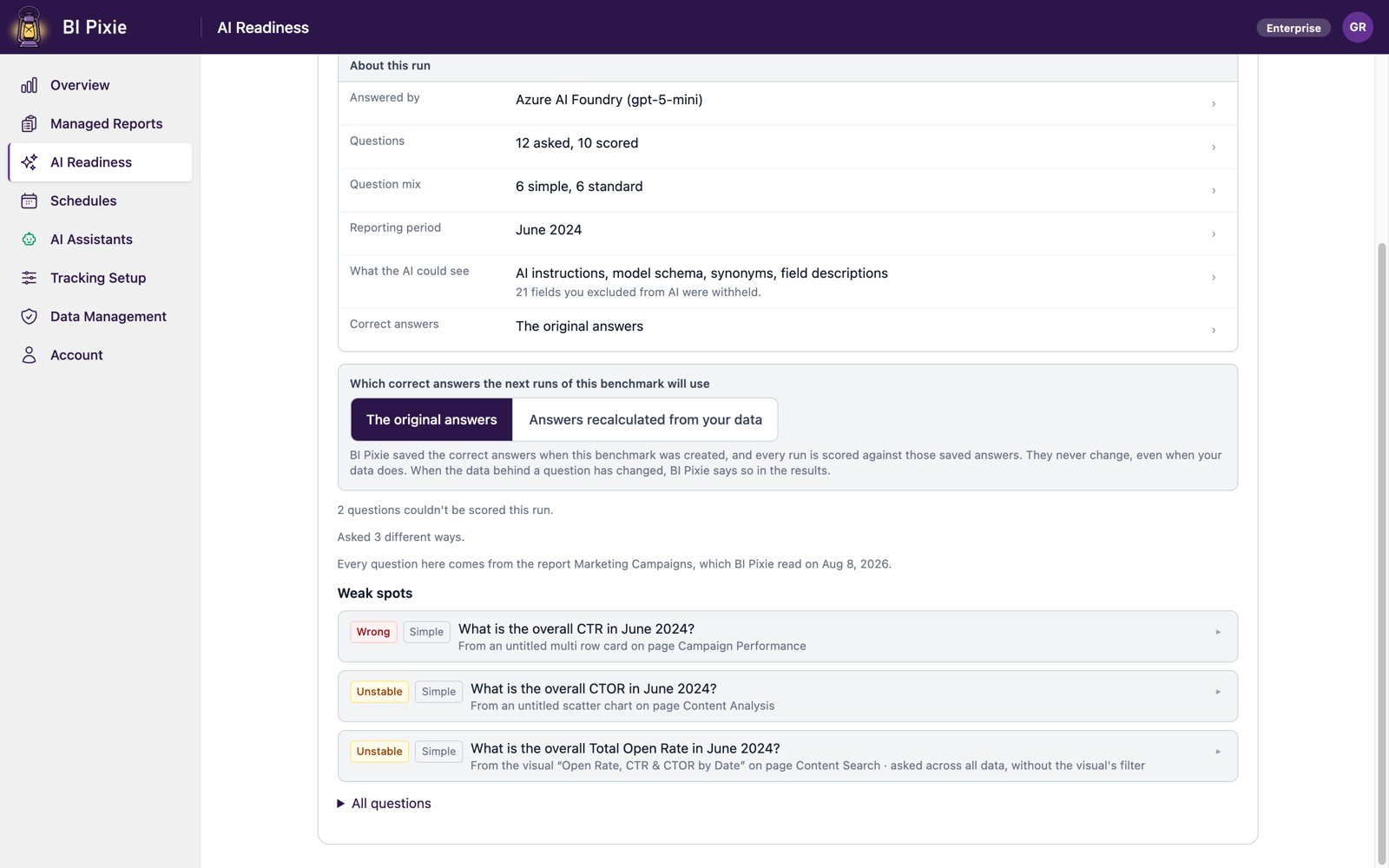Click the AI Readiness sparkle icon
The width and height of the screenshot is (1389, 868).
coord(30,162)
